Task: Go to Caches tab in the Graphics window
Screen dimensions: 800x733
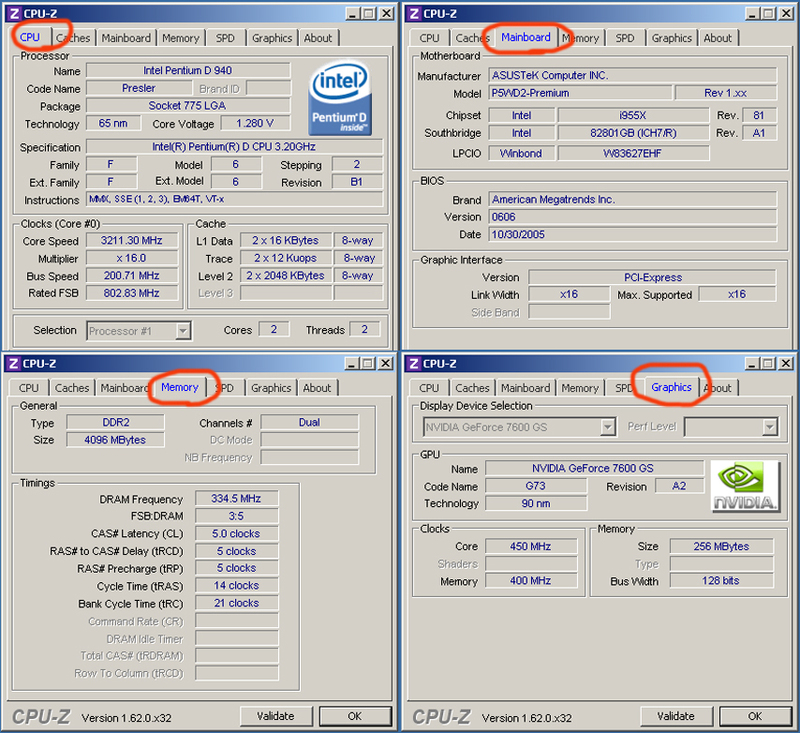Action: 472,388
